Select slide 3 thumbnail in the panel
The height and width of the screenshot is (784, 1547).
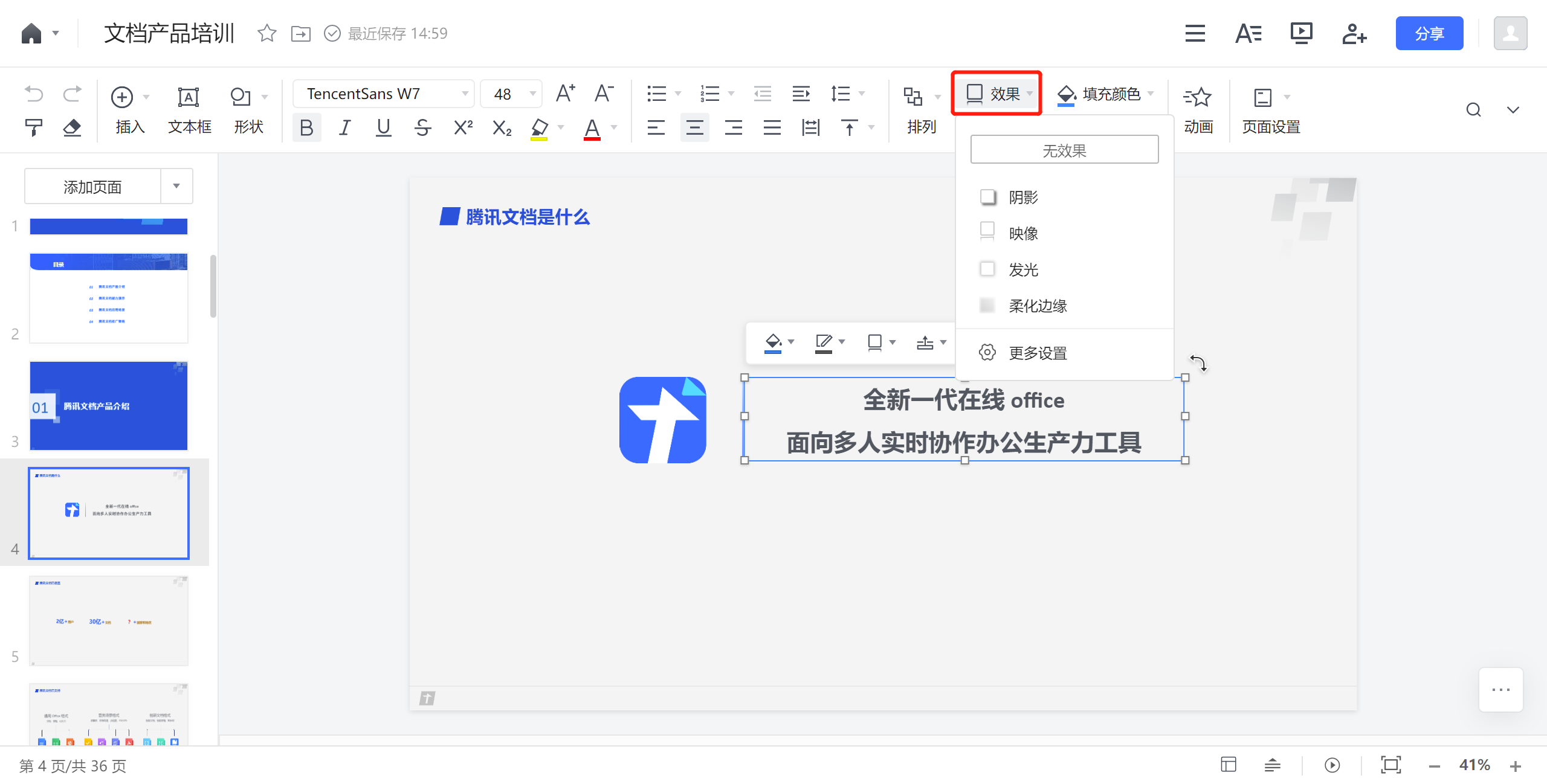[x=109, y=406]
